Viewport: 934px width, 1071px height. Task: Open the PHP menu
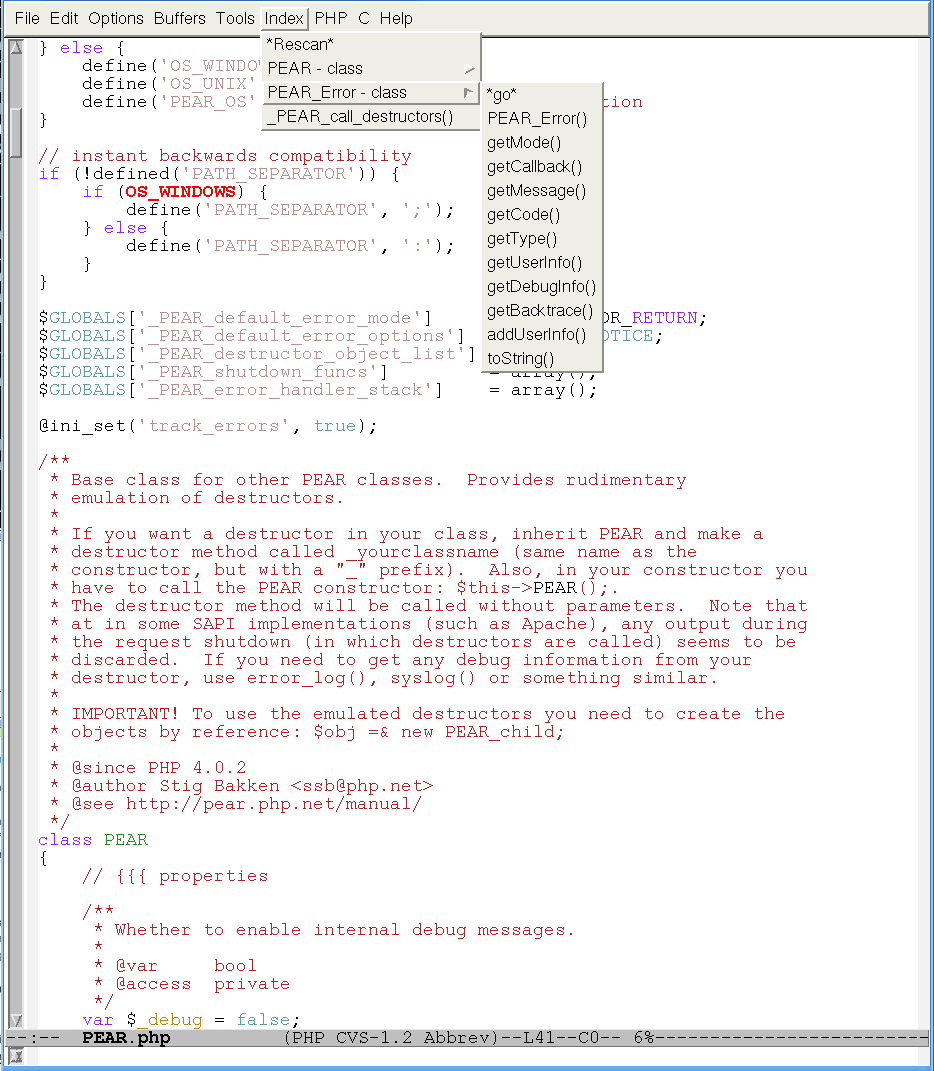tap(331, 18)
